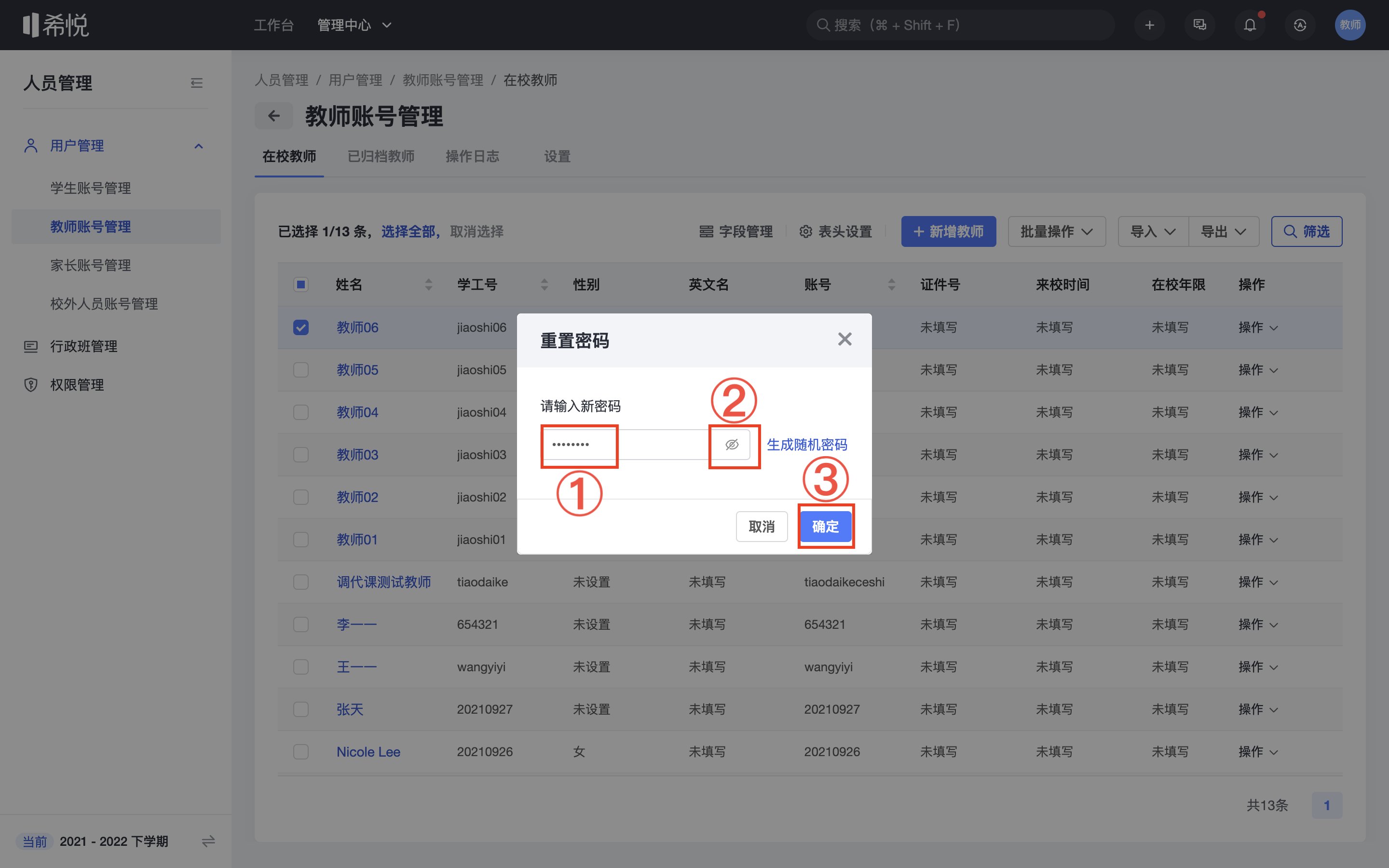Check the 教师05 row checkbox
1389x868 pixels.
pyautogui.click(x=301, y=370)
